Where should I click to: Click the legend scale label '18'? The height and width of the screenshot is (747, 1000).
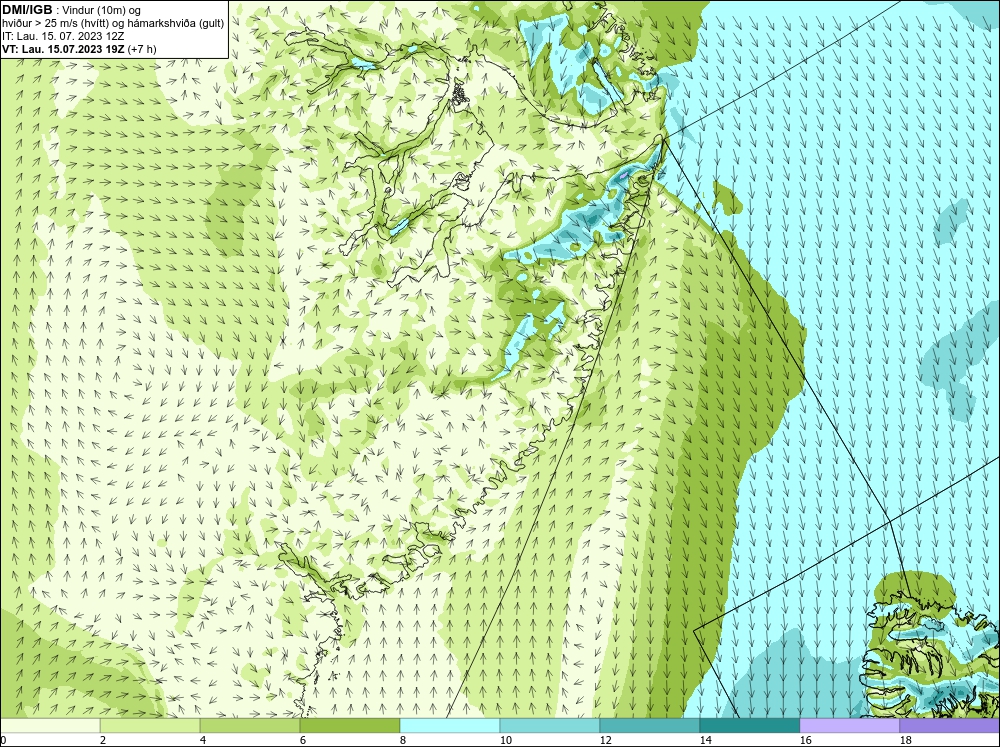[x=905, y=740]
